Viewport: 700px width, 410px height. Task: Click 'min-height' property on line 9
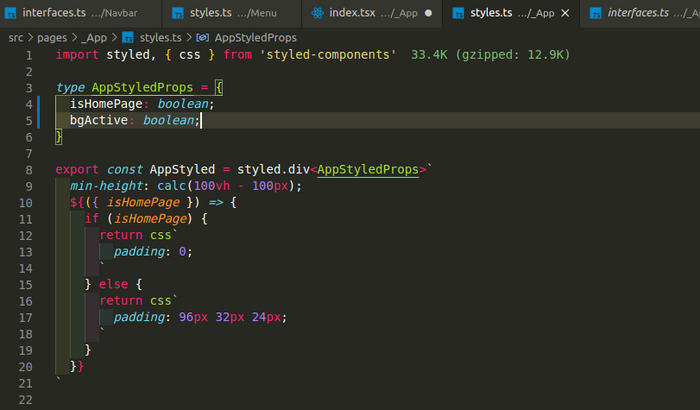pyautogui.click(x=106, y=186)
